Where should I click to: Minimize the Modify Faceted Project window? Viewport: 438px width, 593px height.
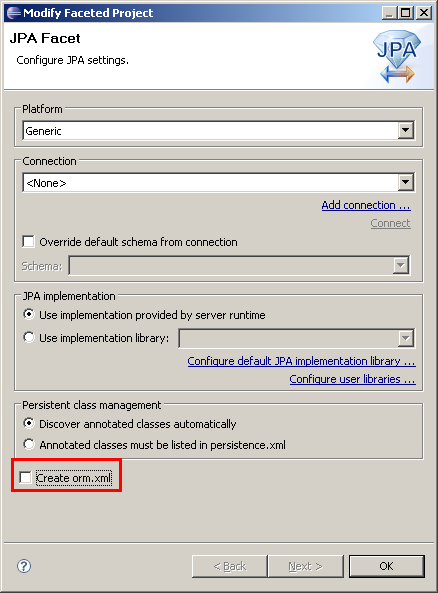(x=390, y=13)
